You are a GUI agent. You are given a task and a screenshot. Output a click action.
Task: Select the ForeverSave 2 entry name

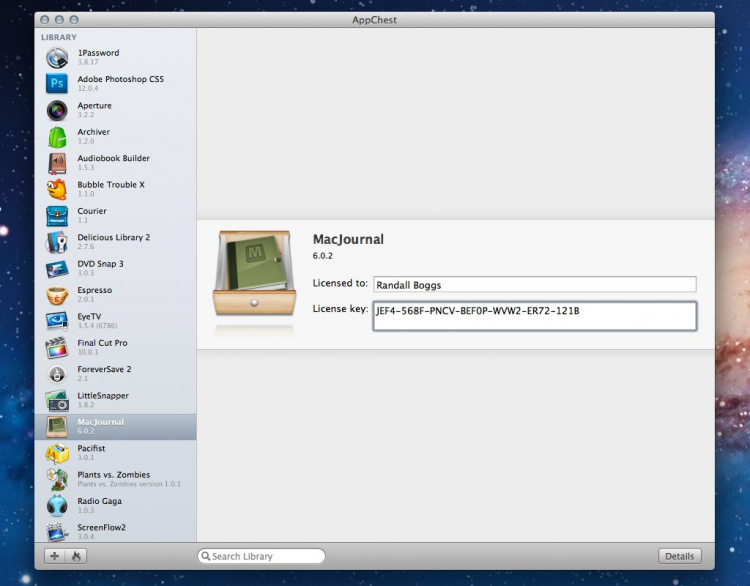(104, 369)
